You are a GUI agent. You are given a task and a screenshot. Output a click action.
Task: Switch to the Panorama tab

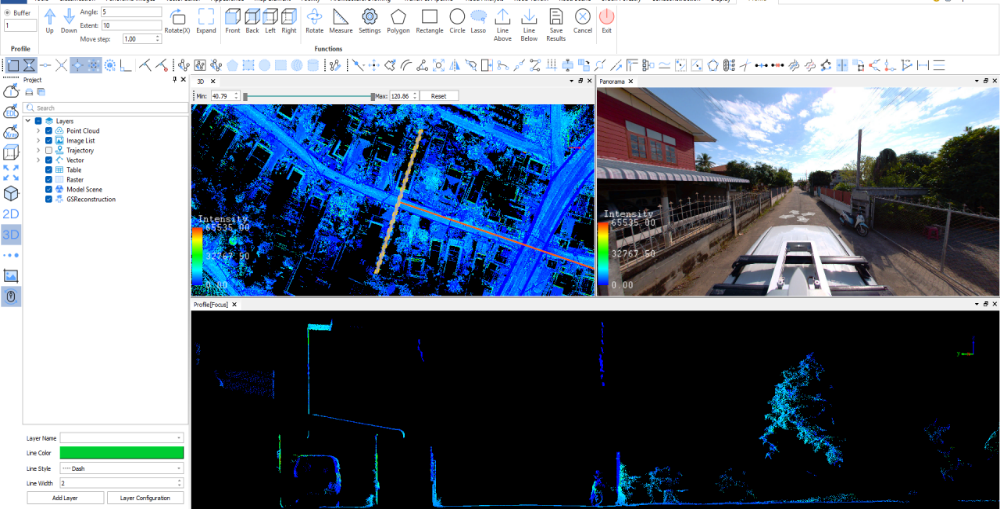click(612, 81)
